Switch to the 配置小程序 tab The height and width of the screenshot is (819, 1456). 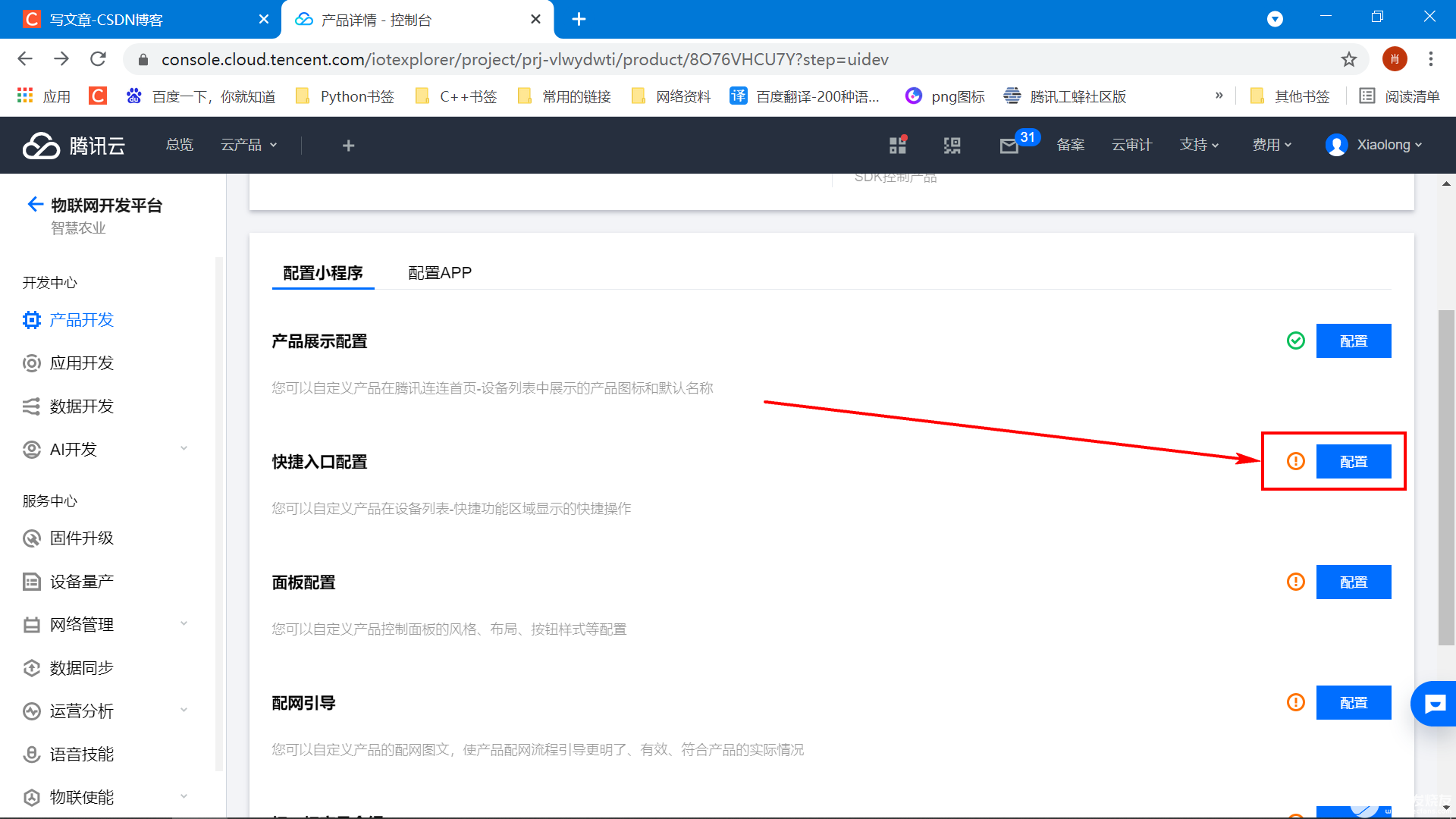323,273
